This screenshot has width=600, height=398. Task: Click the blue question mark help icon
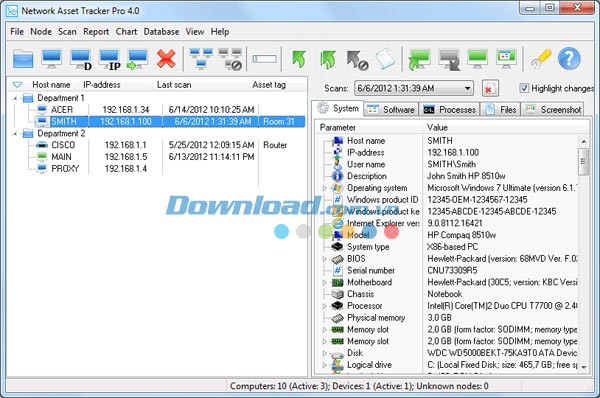(x=569, y=59)
